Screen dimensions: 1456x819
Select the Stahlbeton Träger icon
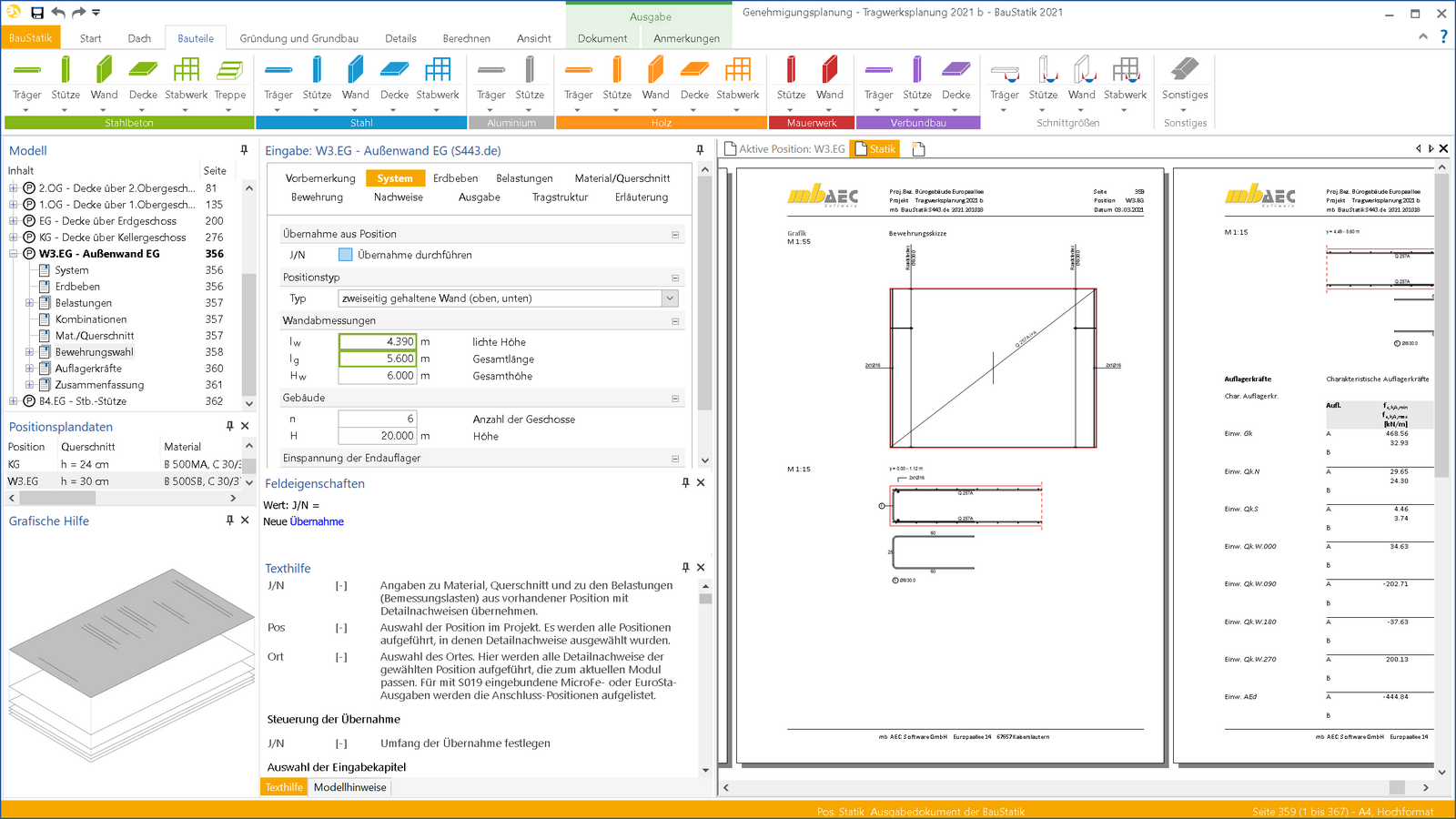point(27,71)
